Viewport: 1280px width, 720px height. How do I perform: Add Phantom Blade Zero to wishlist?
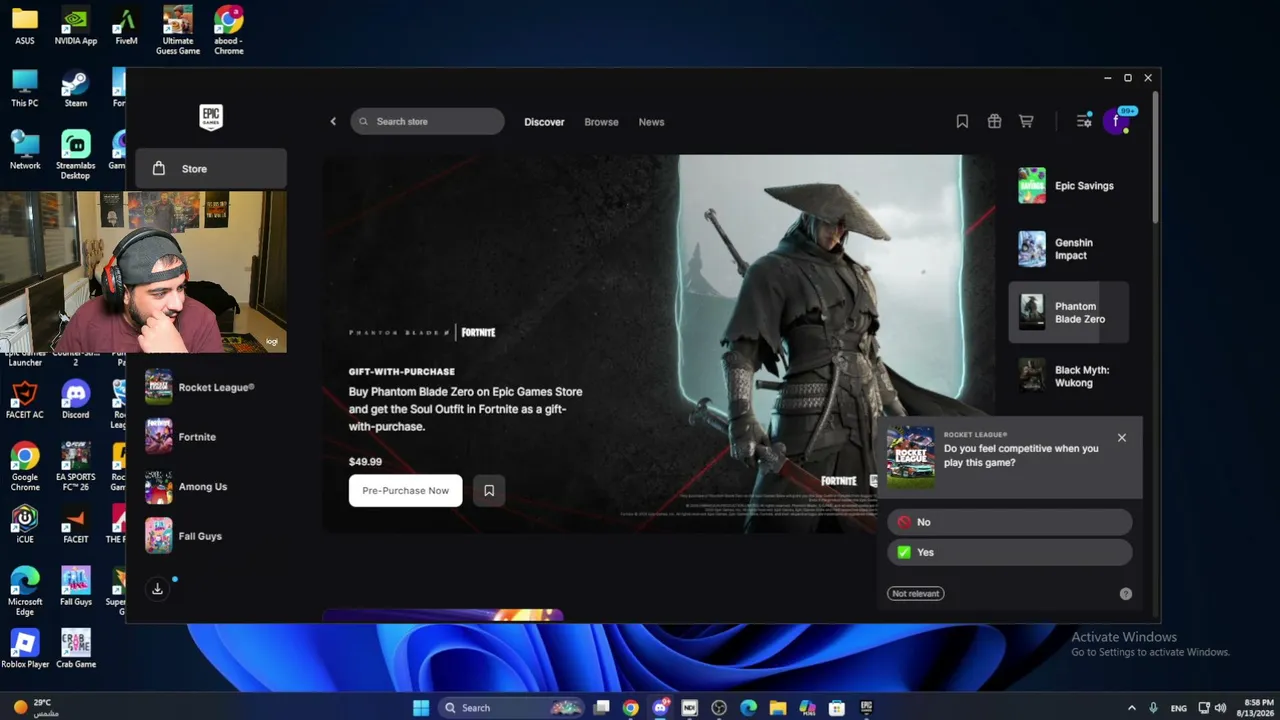tap(489, 490)
